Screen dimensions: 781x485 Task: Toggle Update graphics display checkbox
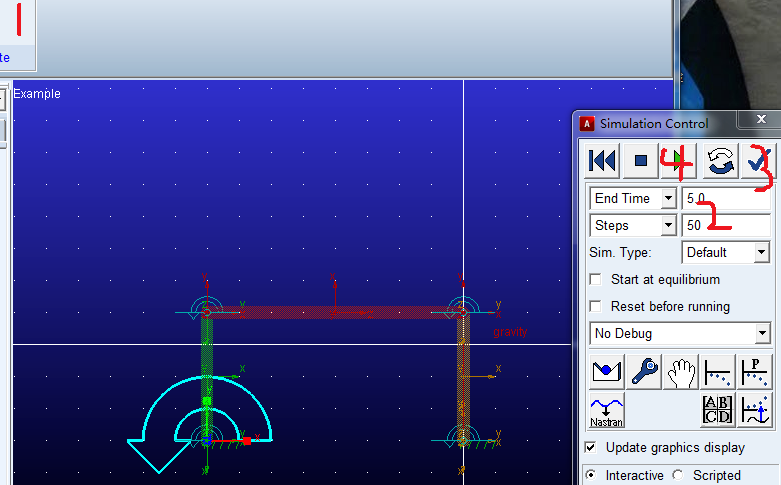point(591,447)
